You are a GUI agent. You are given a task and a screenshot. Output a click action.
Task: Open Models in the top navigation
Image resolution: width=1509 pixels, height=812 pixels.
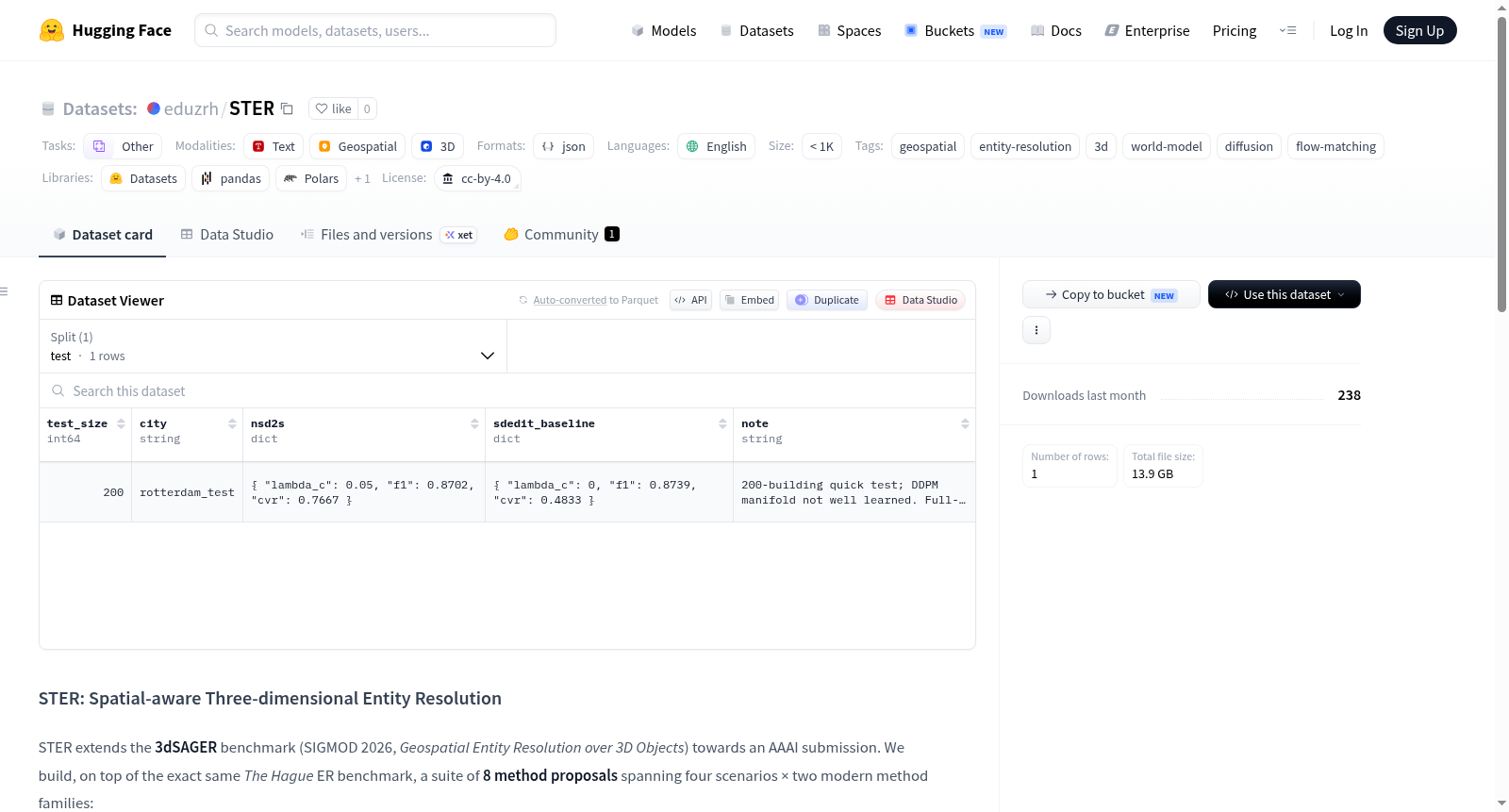664,30
